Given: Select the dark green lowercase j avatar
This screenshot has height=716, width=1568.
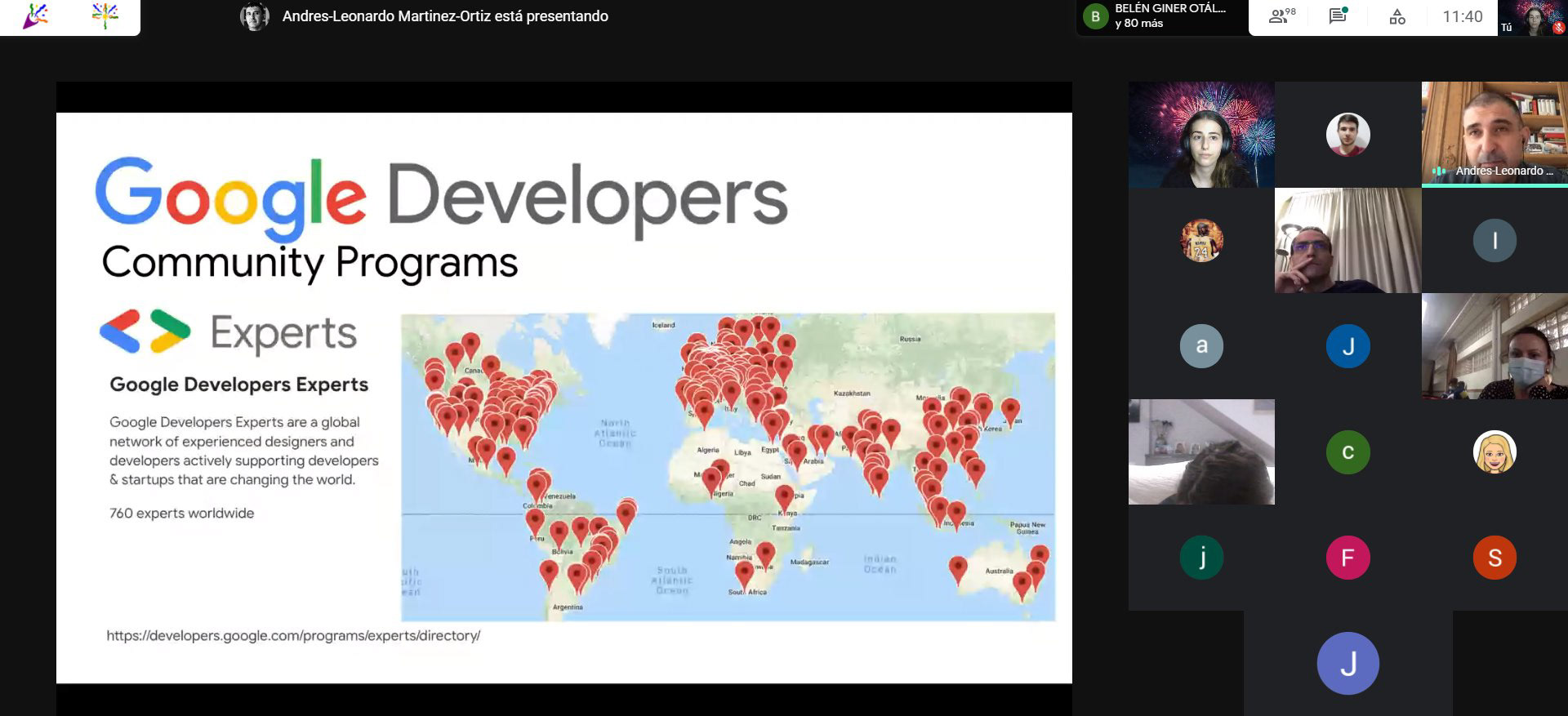Looking at the screenshot, I should tap(1201, 558).
